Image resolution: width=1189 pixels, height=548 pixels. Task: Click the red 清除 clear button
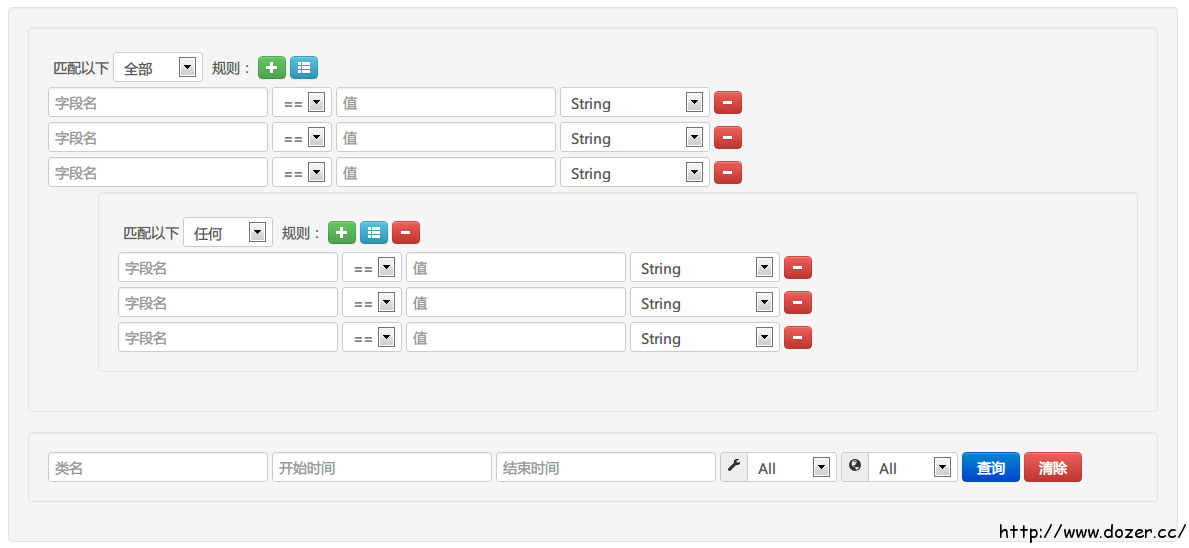tap(1053, 467)
